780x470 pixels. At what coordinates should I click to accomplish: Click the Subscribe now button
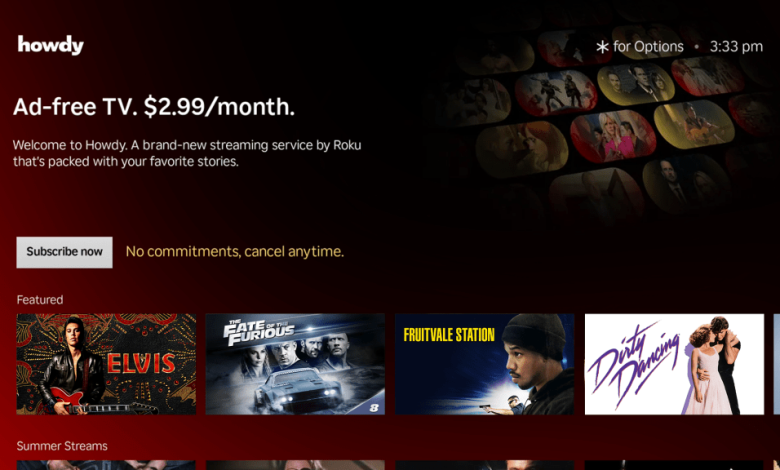(x=64, y=252)
